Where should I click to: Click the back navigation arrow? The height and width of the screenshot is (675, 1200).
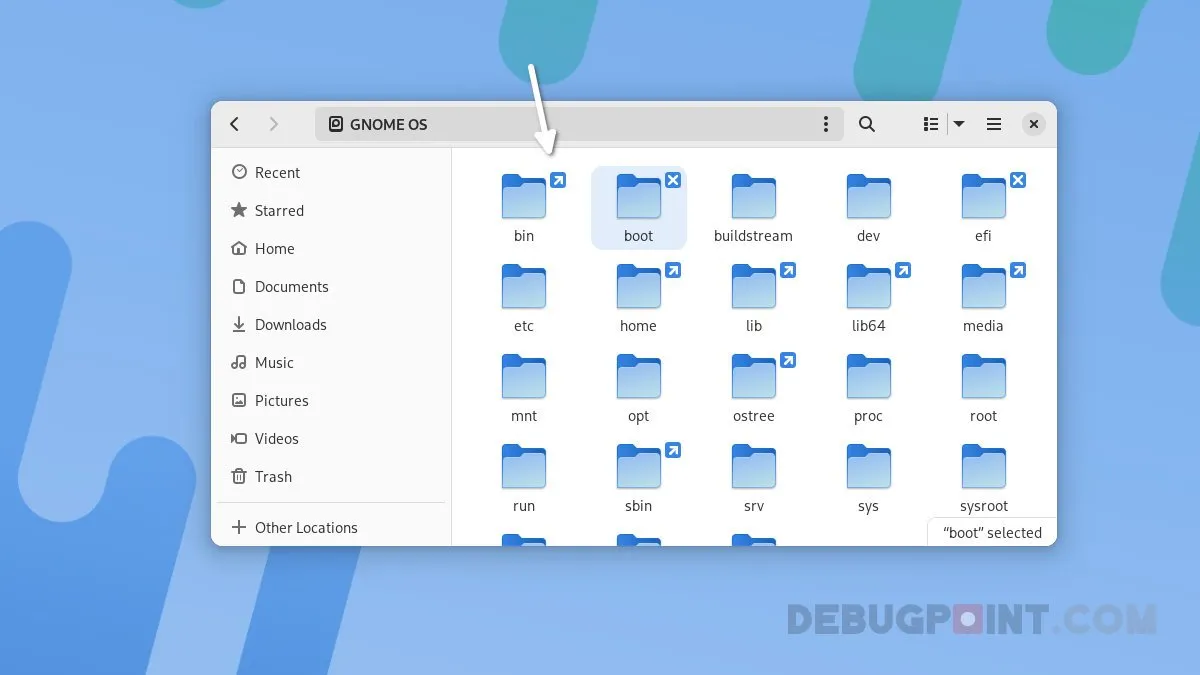(x=234, y=124)
